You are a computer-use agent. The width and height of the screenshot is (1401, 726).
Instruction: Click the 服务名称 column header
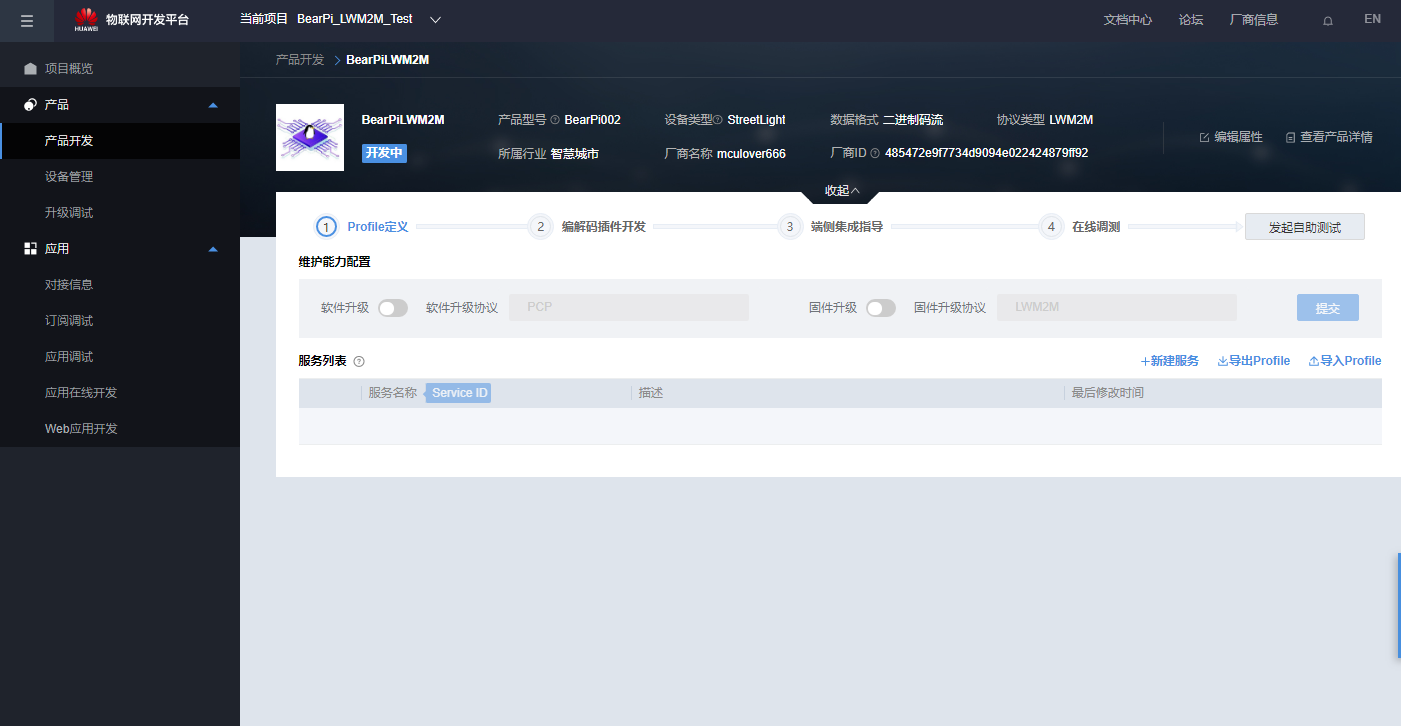tap(392, 393)
